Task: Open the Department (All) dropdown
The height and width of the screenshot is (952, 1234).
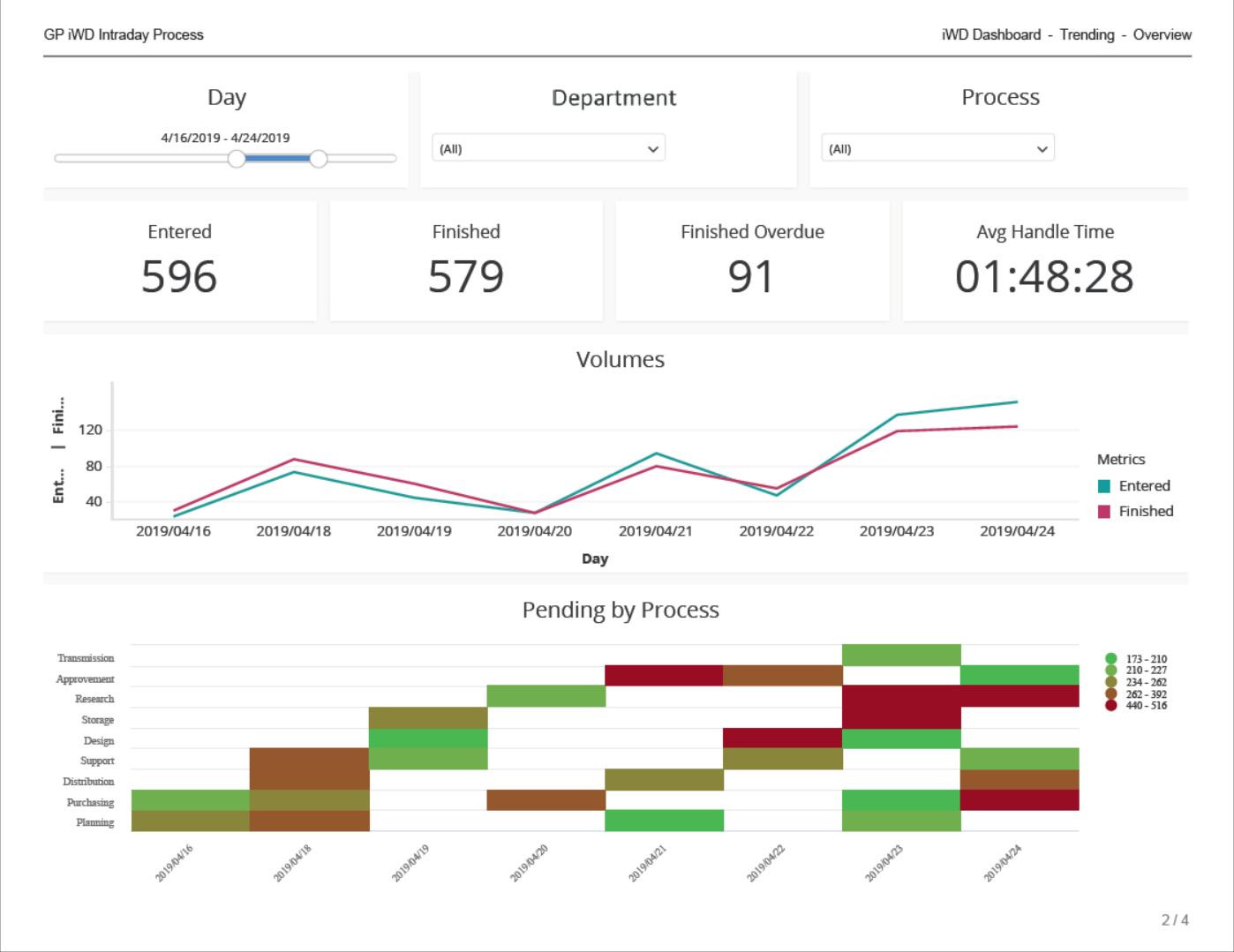Action: 547,148
